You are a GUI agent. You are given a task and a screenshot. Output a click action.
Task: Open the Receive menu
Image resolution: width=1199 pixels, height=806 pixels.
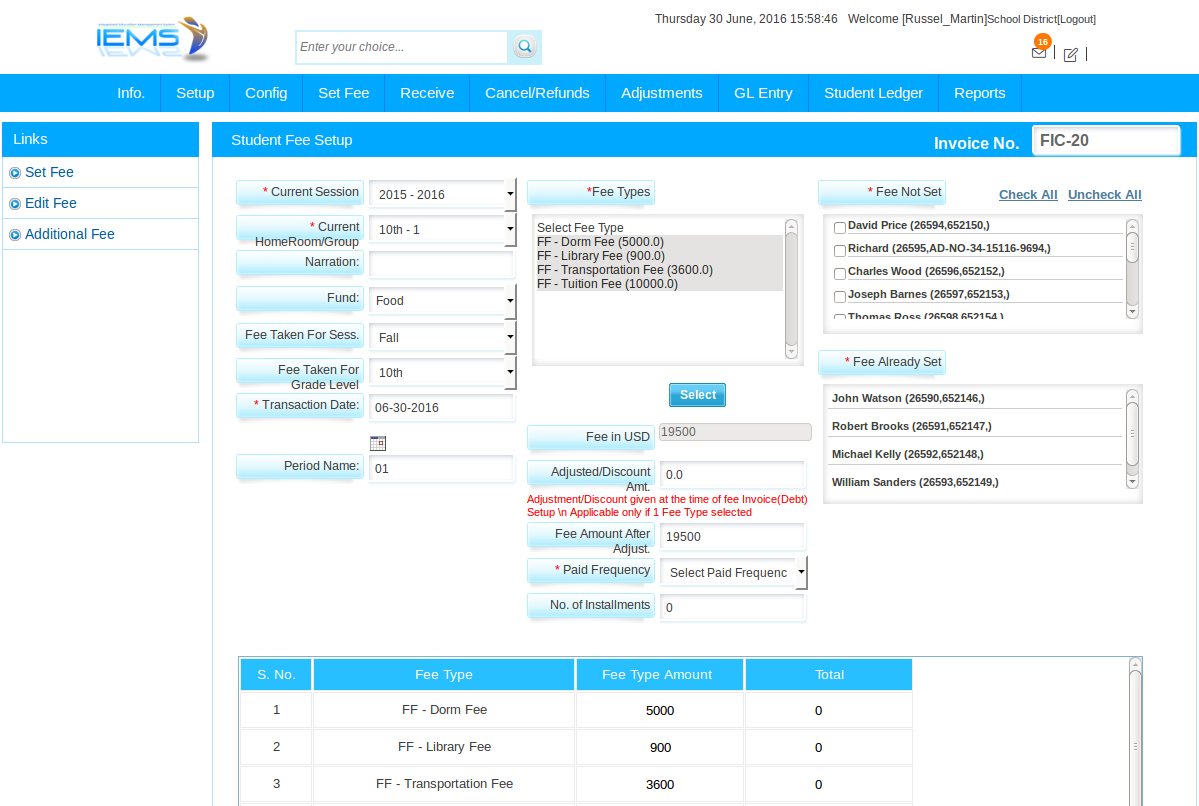point(427,93)
